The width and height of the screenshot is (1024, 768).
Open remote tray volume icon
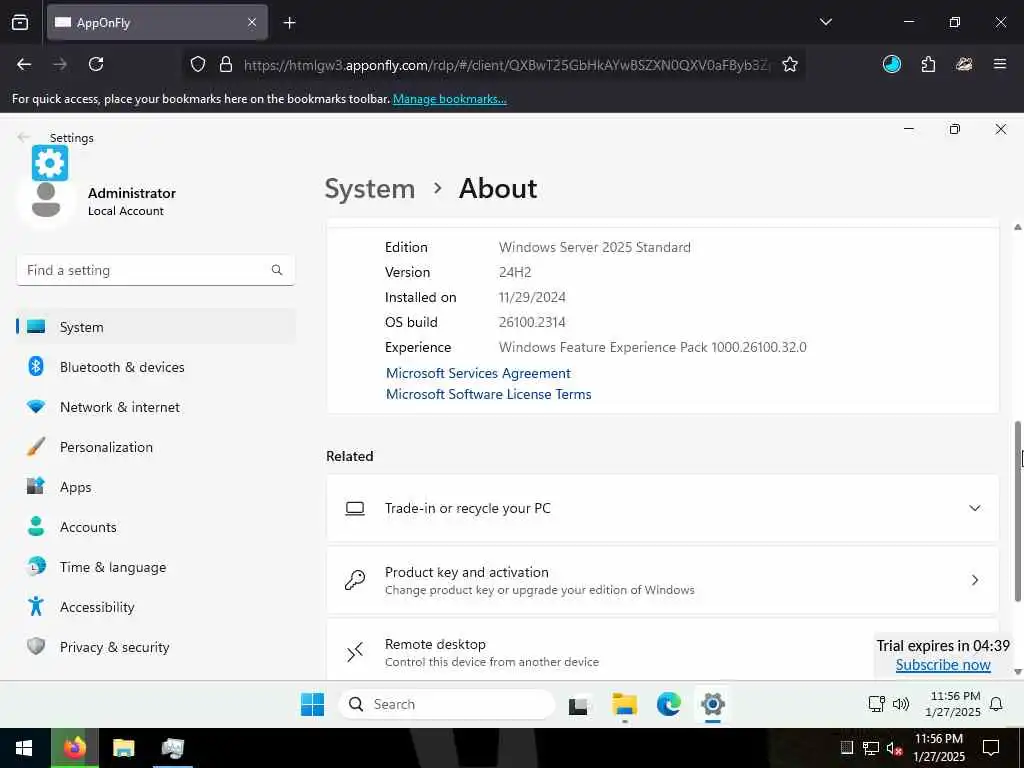pyautogui.click(x=901, y=703)
